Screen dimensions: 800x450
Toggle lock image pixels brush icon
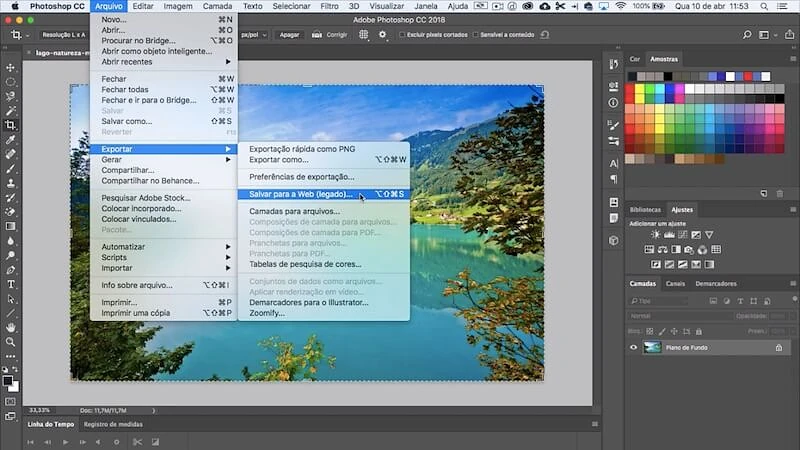click(662, 331)
